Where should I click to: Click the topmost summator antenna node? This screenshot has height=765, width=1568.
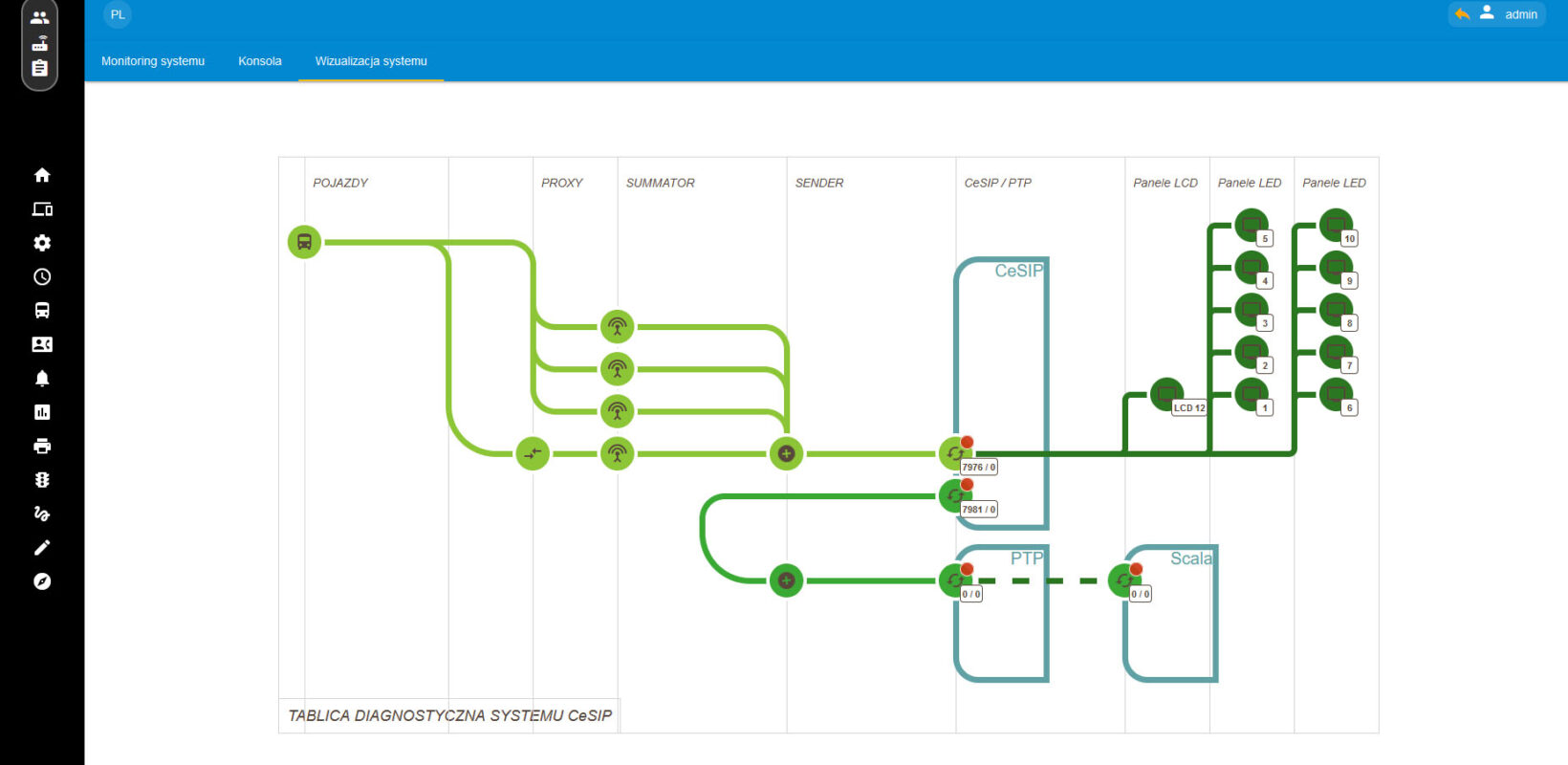coord(618,327)
